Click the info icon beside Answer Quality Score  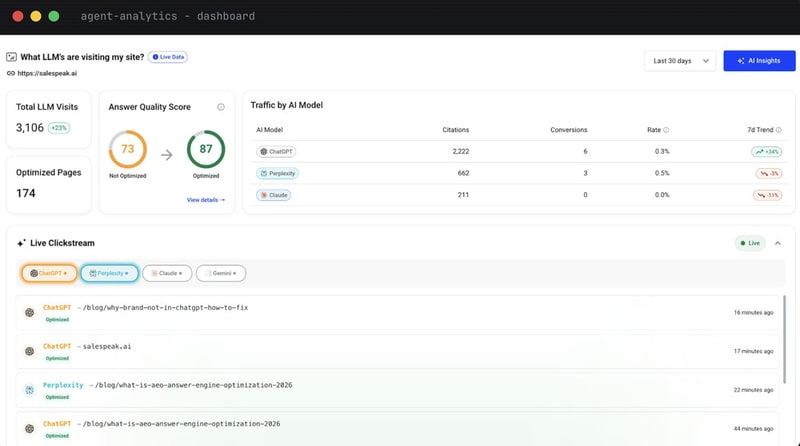tap(221, 106)
